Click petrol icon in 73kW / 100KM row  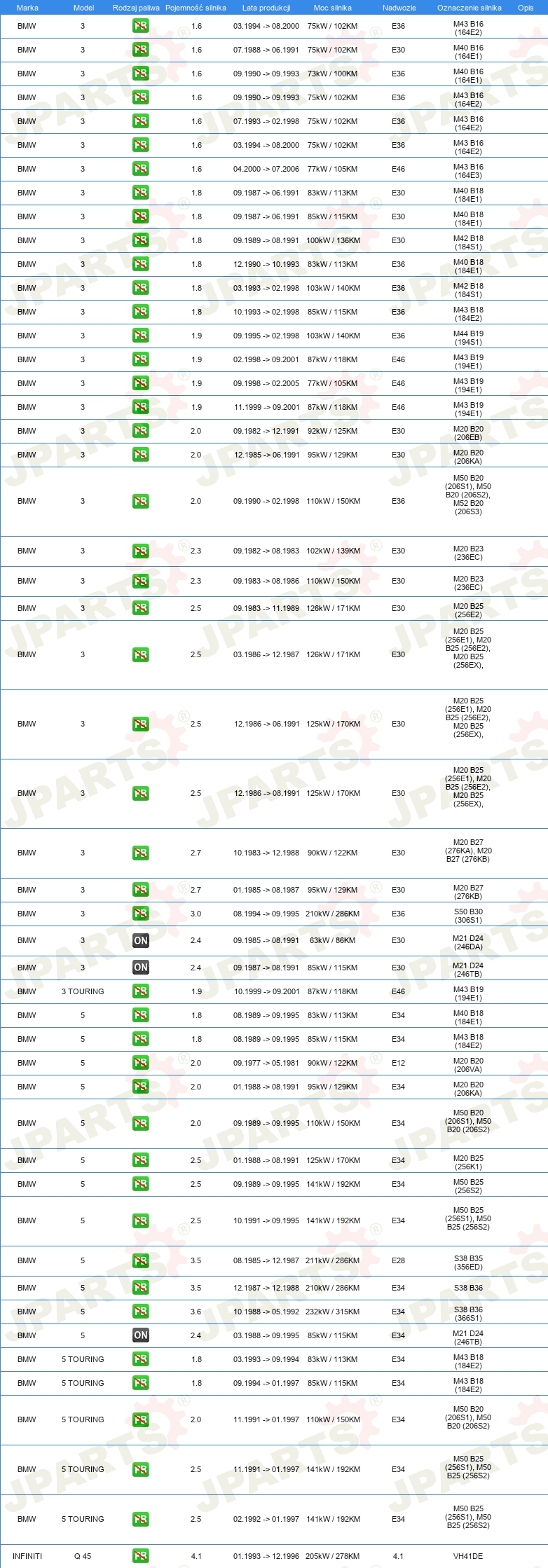140,74
